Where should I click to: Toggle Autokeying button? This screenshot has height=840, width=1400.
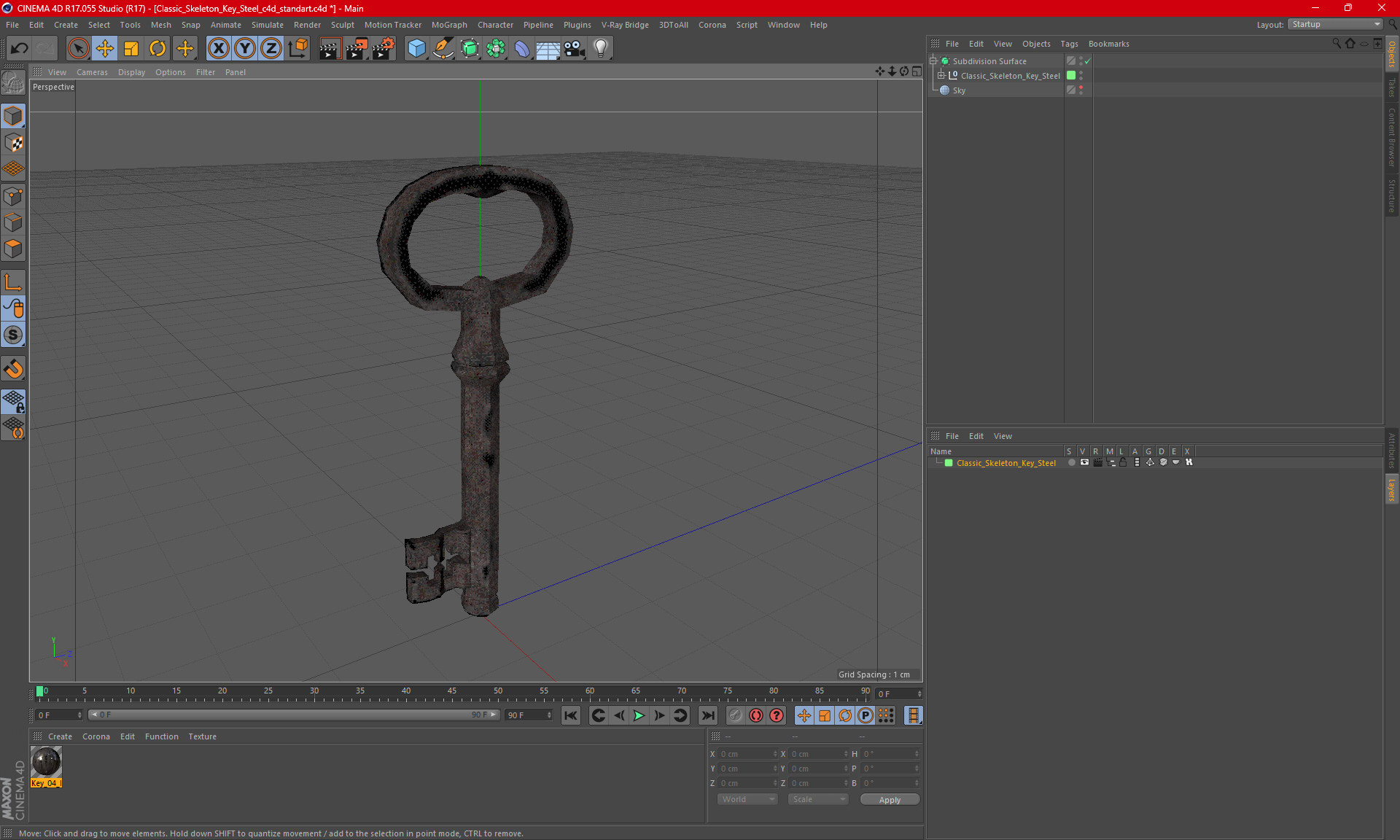point(756,716)
